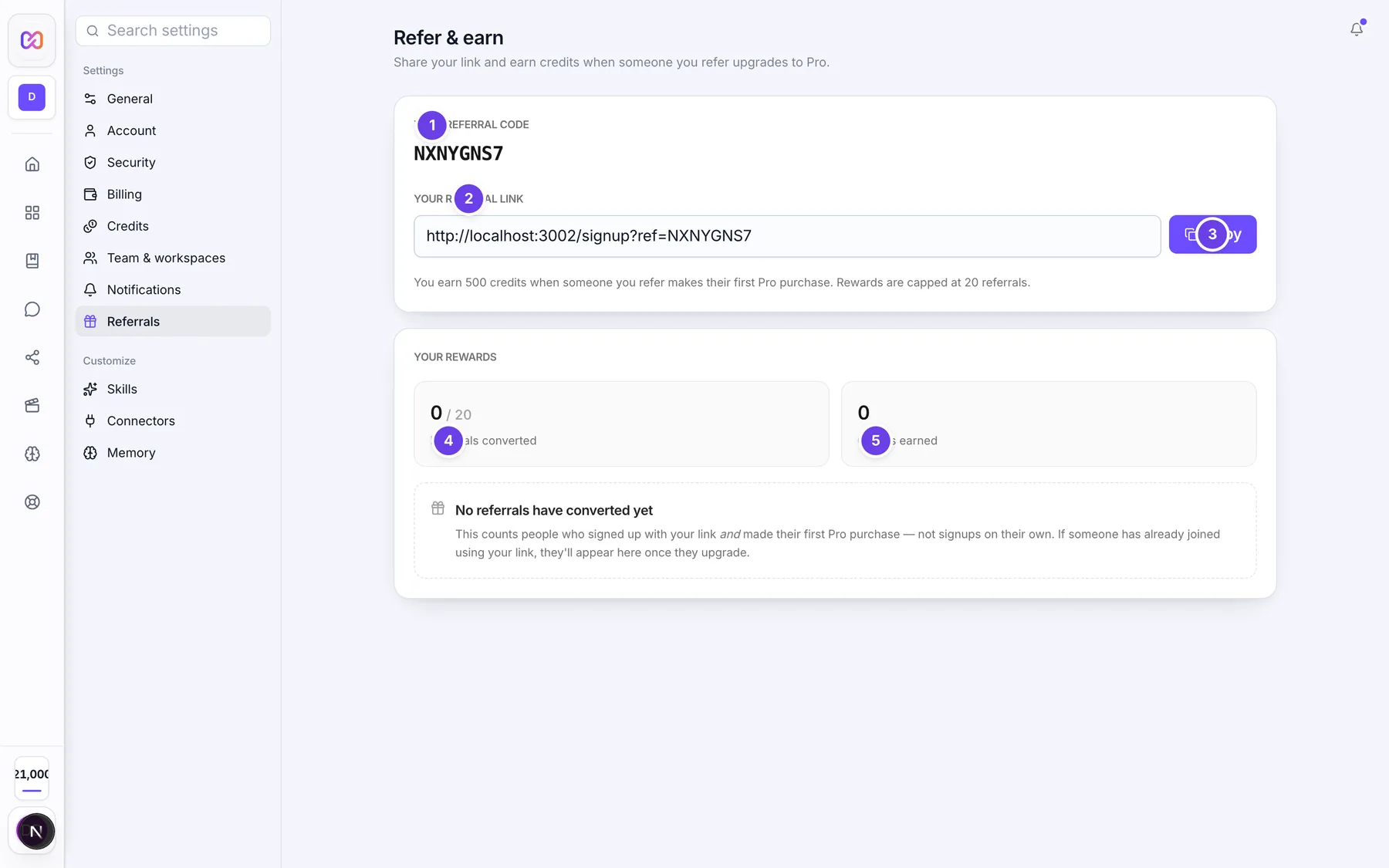Image resolution: width=1389 pixels, height=868 pixels.
Task: Open the brain icon in rail
Action: (32, 454)
